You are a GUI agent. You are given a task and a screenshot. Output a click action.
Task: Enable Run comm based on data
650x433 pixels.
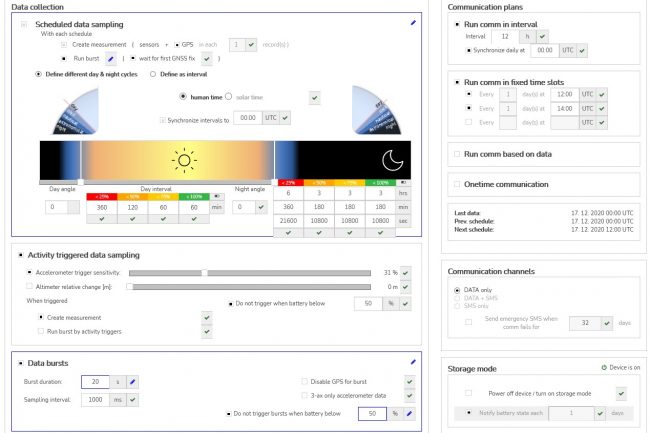[x=457, y=155]
